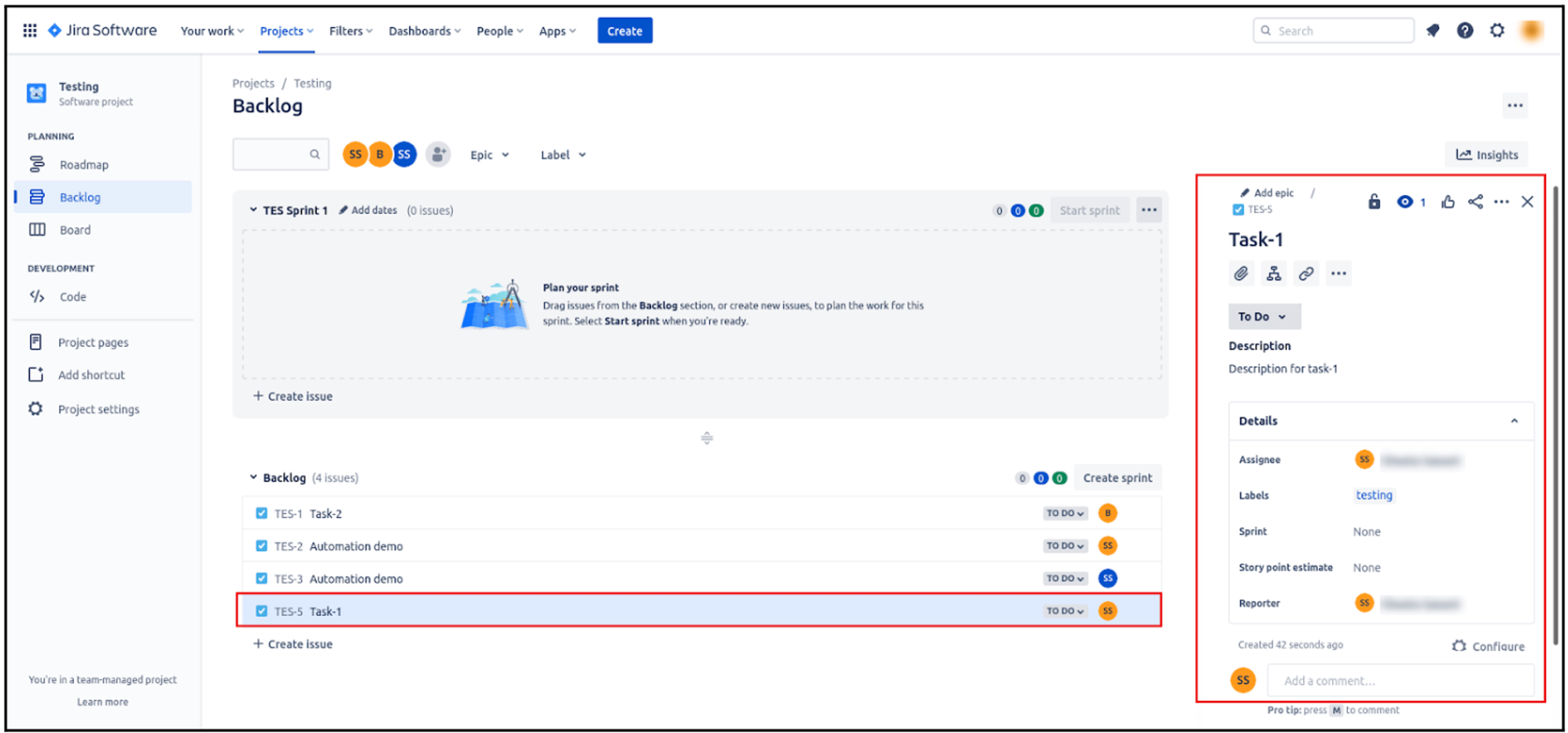Click the B avatar on TES-1 row
This screenshot has height=733, width=1568.
pyautogui.click(x=1108, y=513)
